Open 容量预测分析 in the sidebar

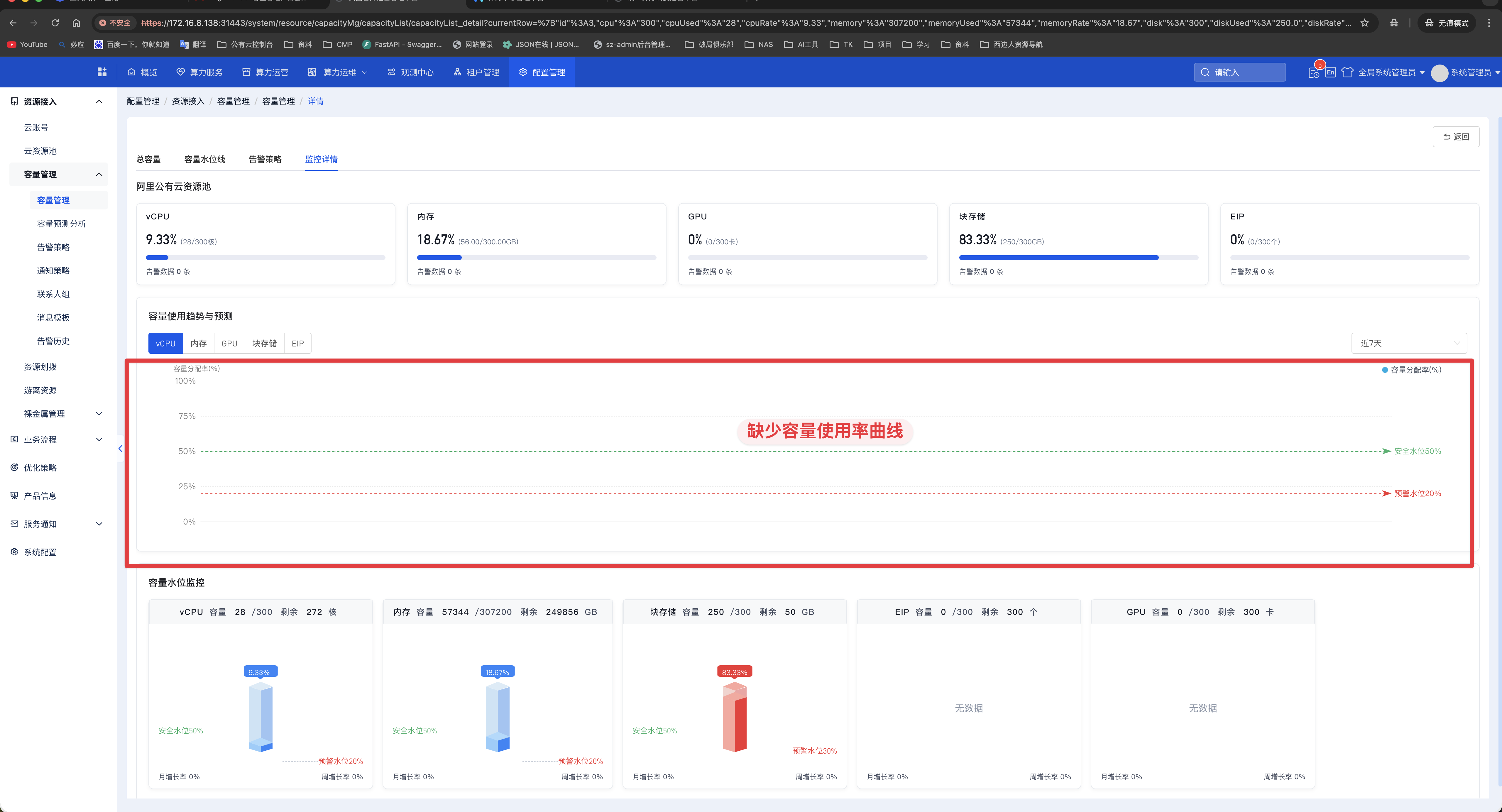coord(61,224)
